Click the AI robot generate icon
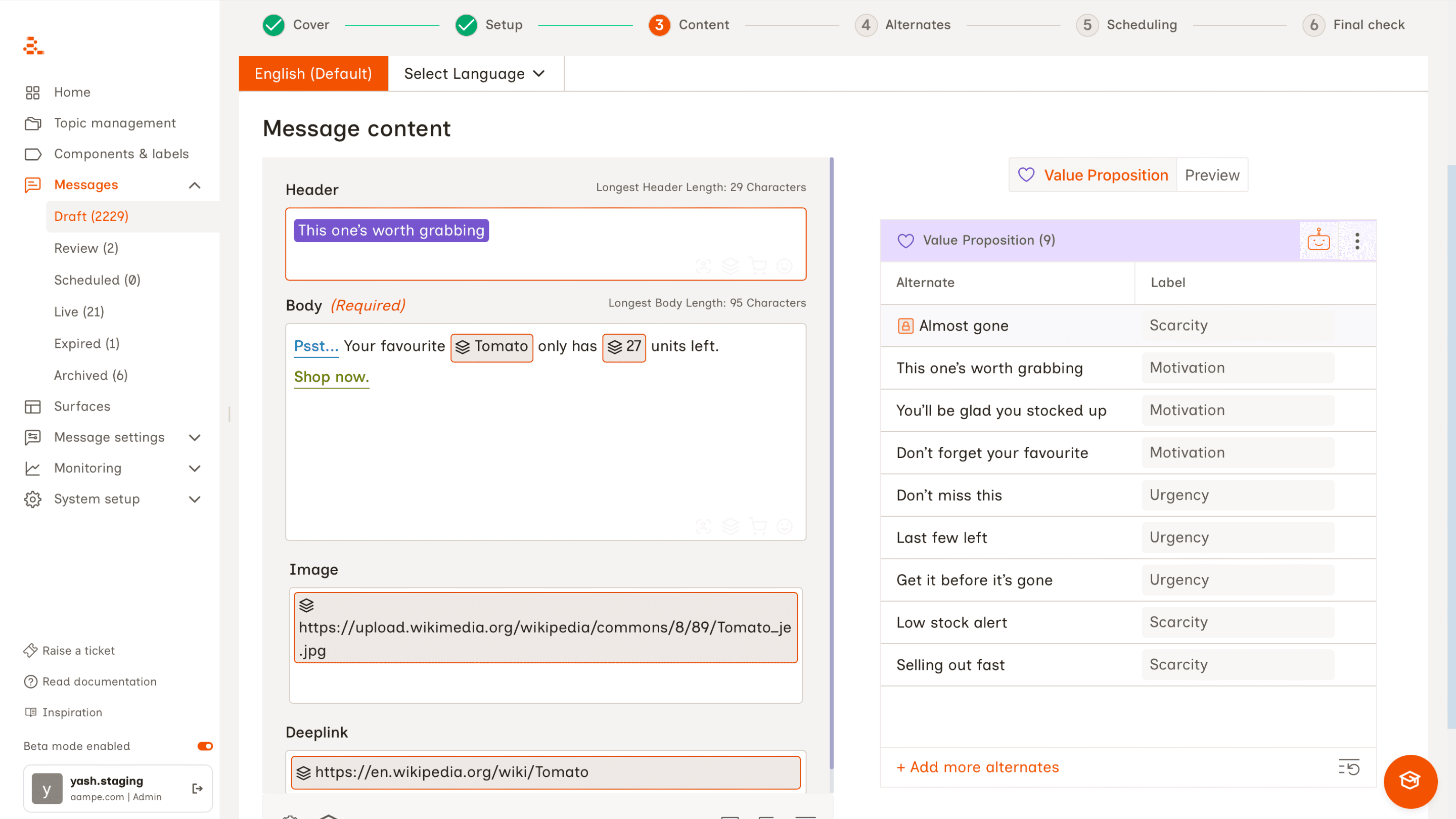 tap(1318, 240)
